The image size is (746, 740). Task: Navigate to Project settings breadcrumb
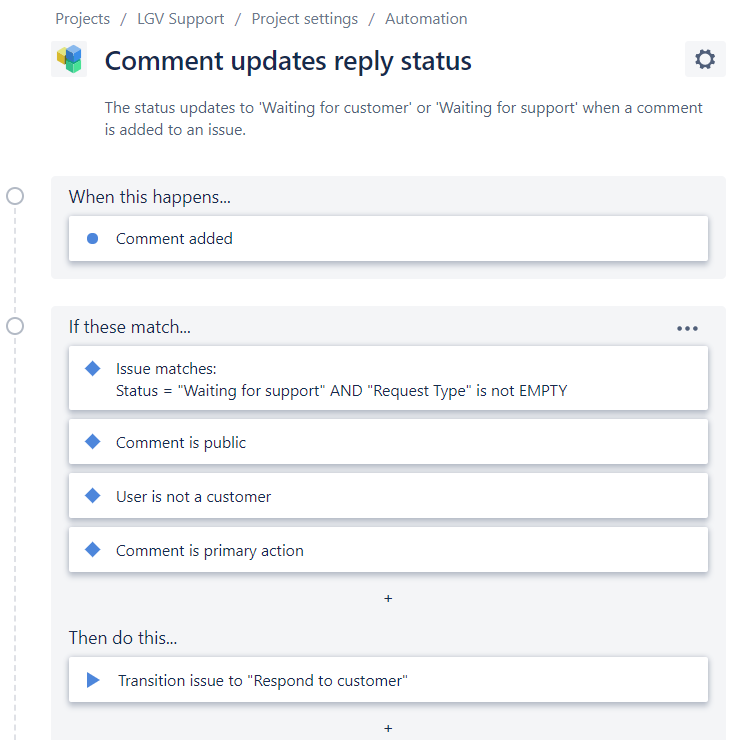(x=304, y=19)
